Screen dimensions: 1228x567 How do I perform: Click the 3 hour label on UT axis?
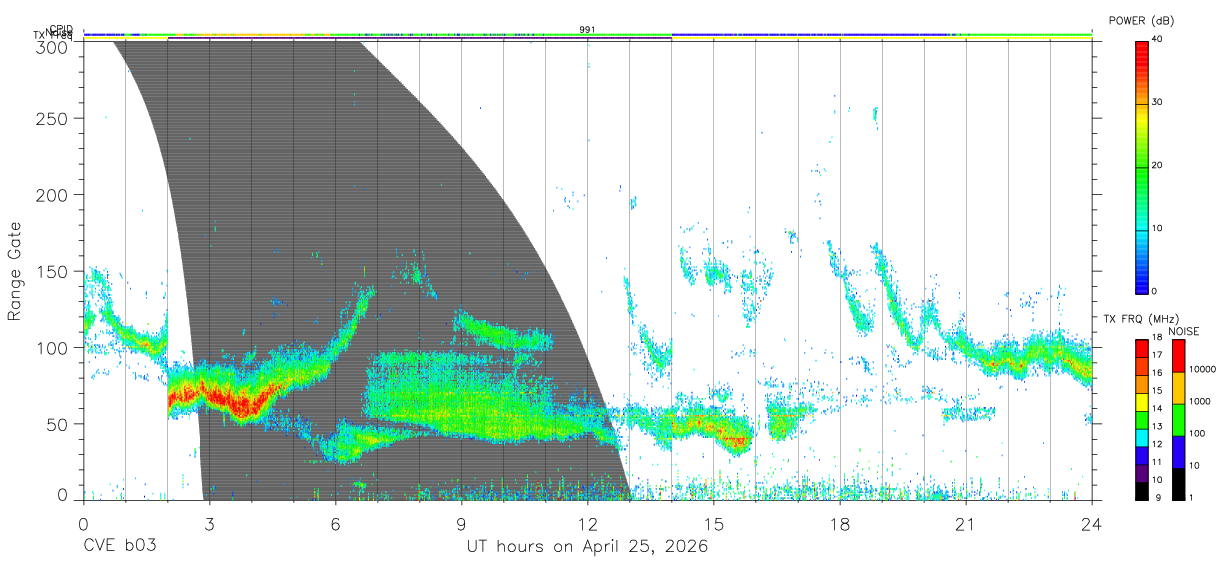click(209, 524)
